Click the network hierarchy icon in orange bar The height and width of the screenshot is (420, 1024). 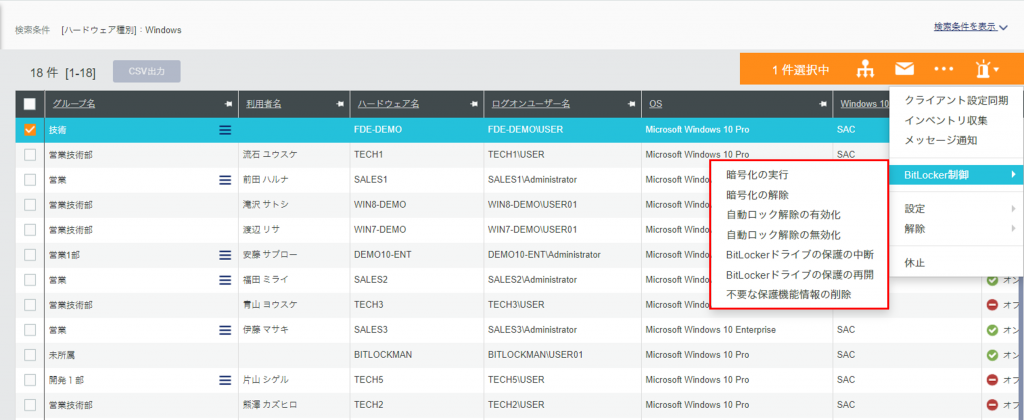tap(865, 69)
